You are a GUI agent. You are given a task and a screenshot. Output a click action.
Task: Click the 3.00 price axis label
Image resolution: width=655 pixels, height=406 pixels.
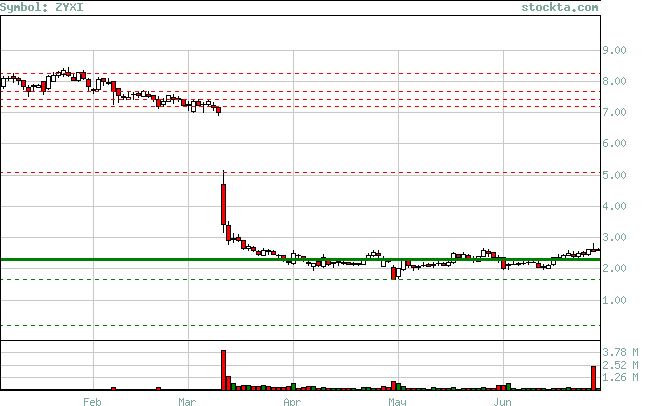[x=614, y=237]
